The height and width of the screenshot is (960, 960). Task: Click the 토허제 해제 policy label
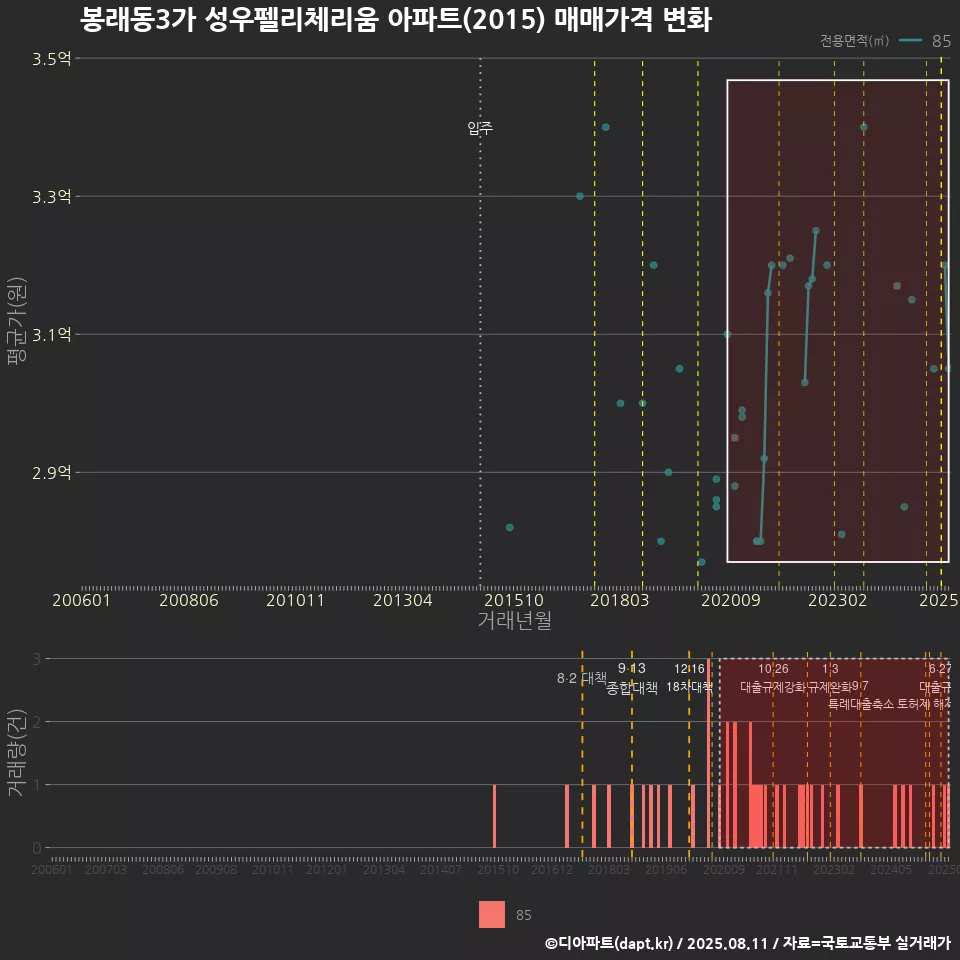[924, 704]
